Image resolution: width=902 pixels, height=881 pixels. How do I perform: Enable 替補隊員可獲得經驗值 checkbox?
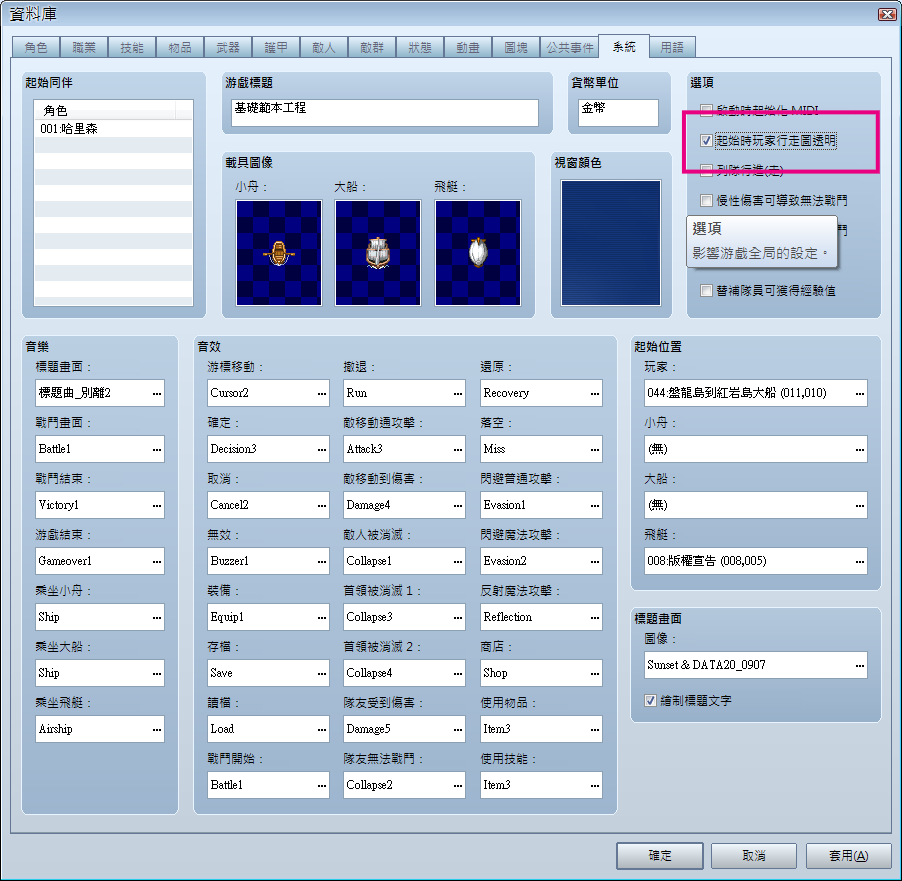(706, 291)
